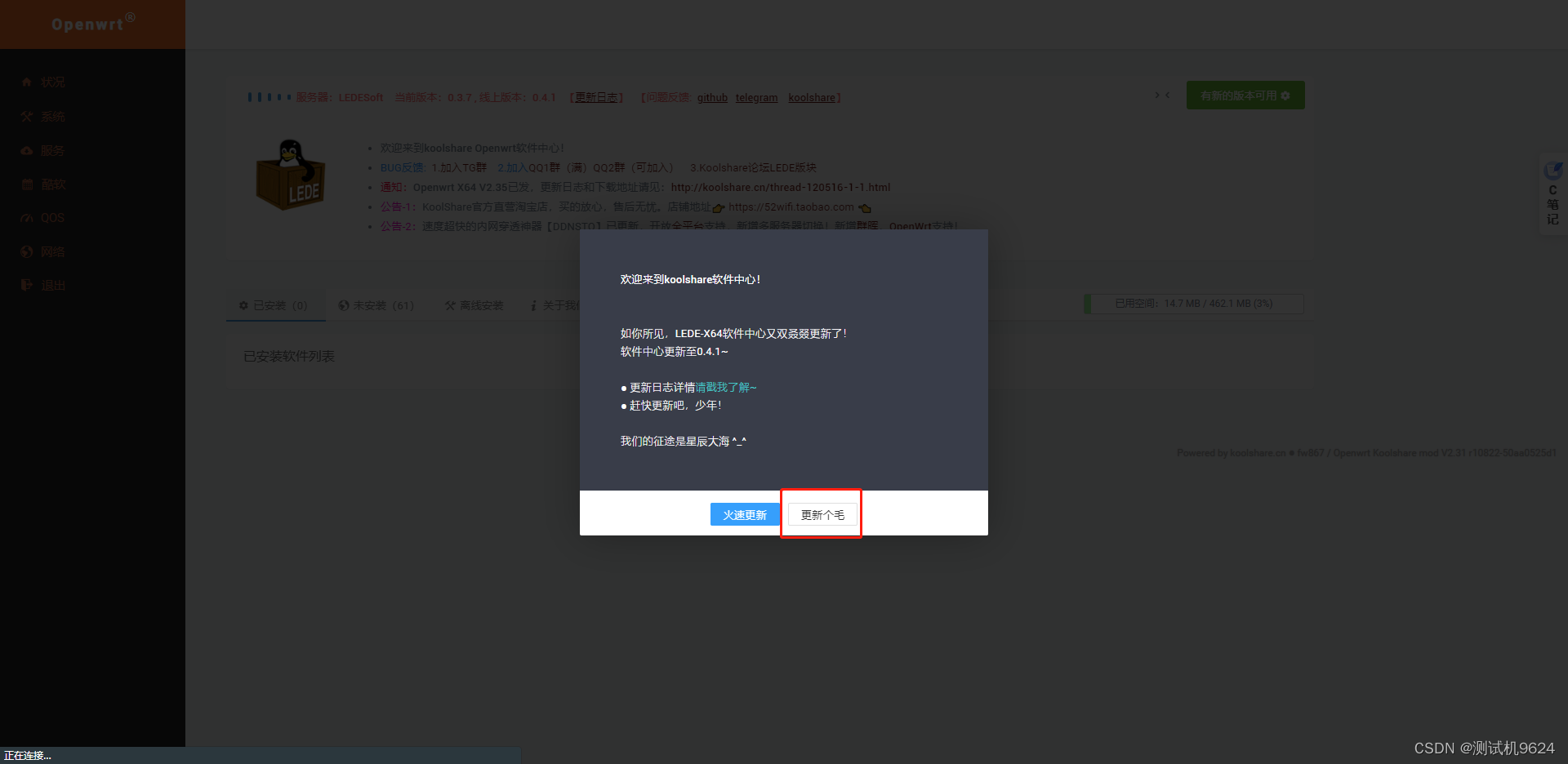Open the 3.Koolshare论坛LEDE版块 link
The height and width of the screenshot is (764, 1568).
pyautogui.click(x=753, y=167)
